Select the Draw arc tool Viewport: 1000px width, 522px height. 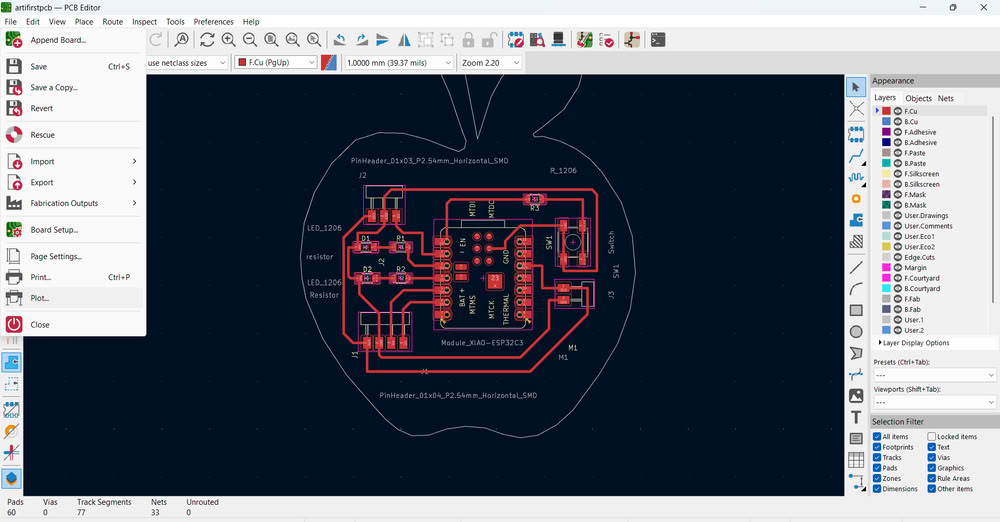856,289
